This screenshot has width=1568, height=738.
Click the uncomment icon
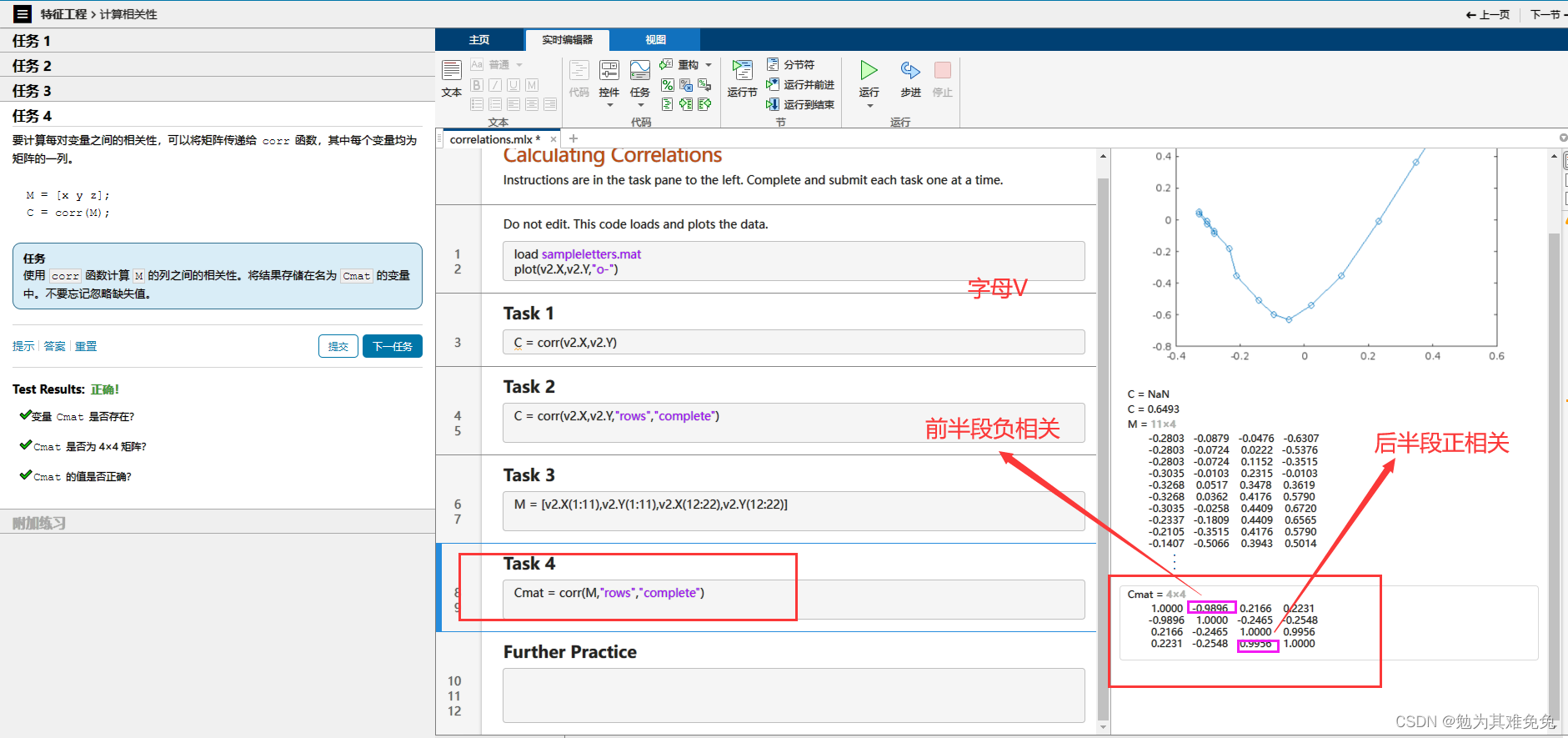coord(686,85)
